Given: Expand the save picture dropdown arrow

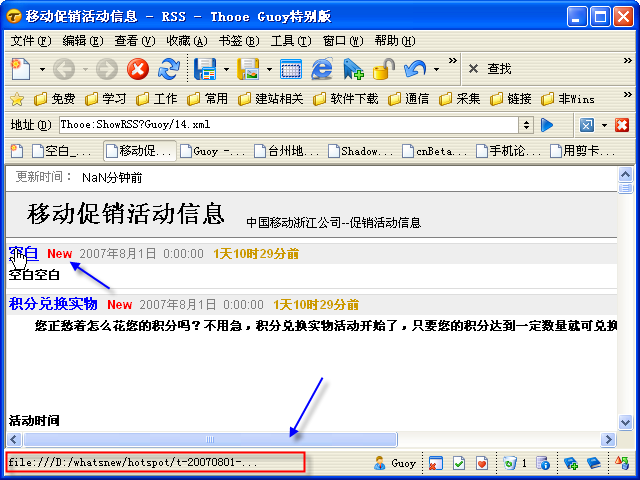Looking at the screenshot, I should tap(269, 69).
